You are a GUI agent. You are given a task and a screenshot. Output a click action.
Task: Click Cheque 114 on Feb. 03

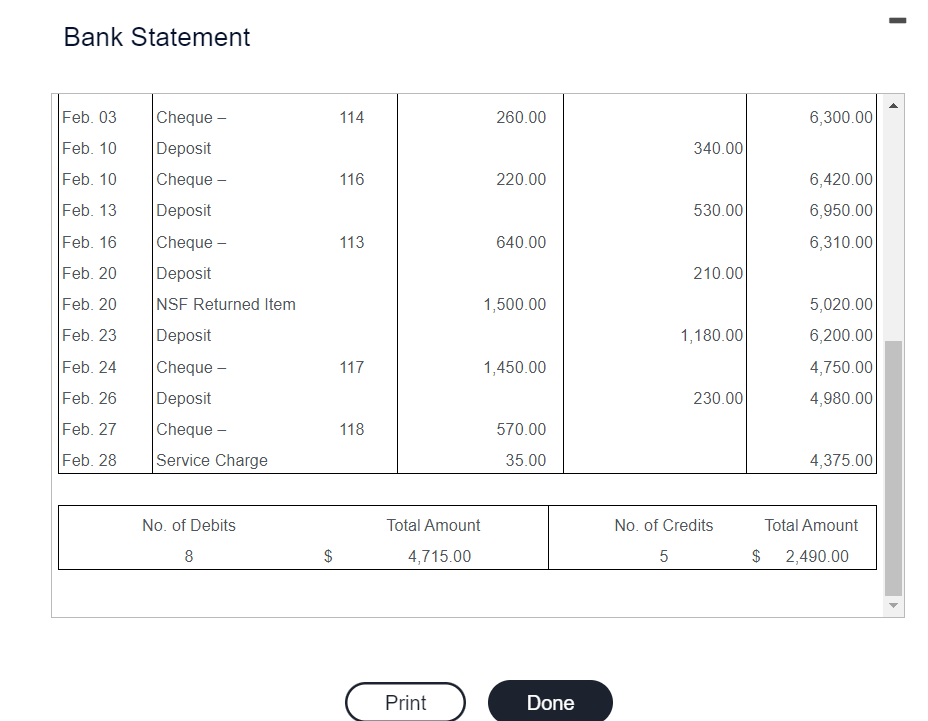point(351,117)
